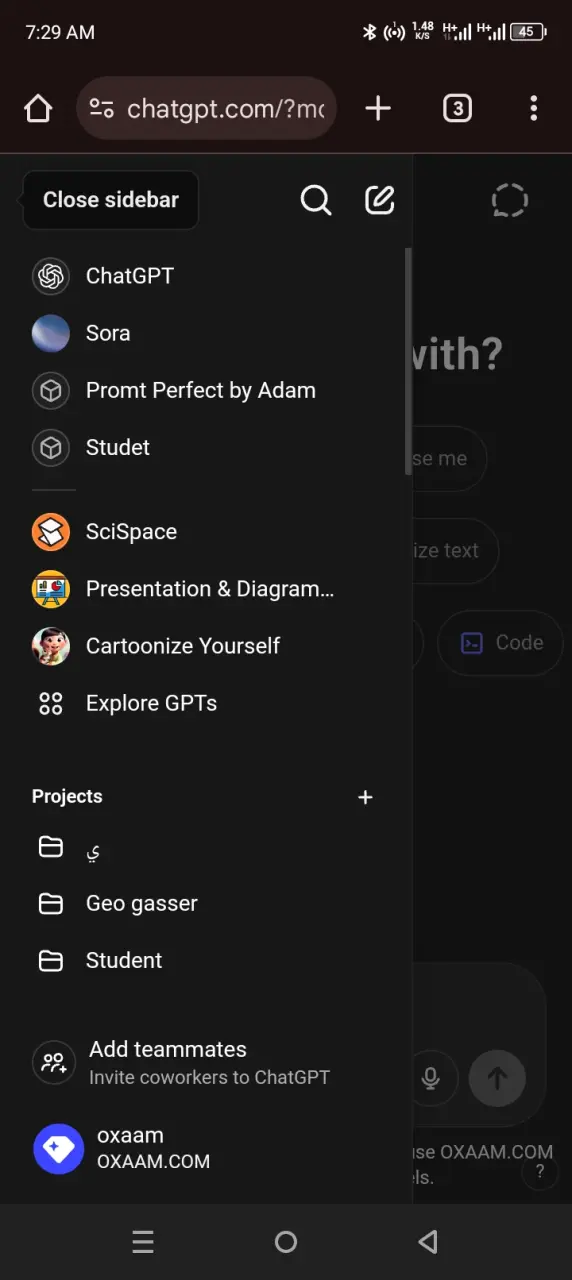Screen dimensions: 572x1280
Task: Open the sidebar search icon
Action: (316, 200)
